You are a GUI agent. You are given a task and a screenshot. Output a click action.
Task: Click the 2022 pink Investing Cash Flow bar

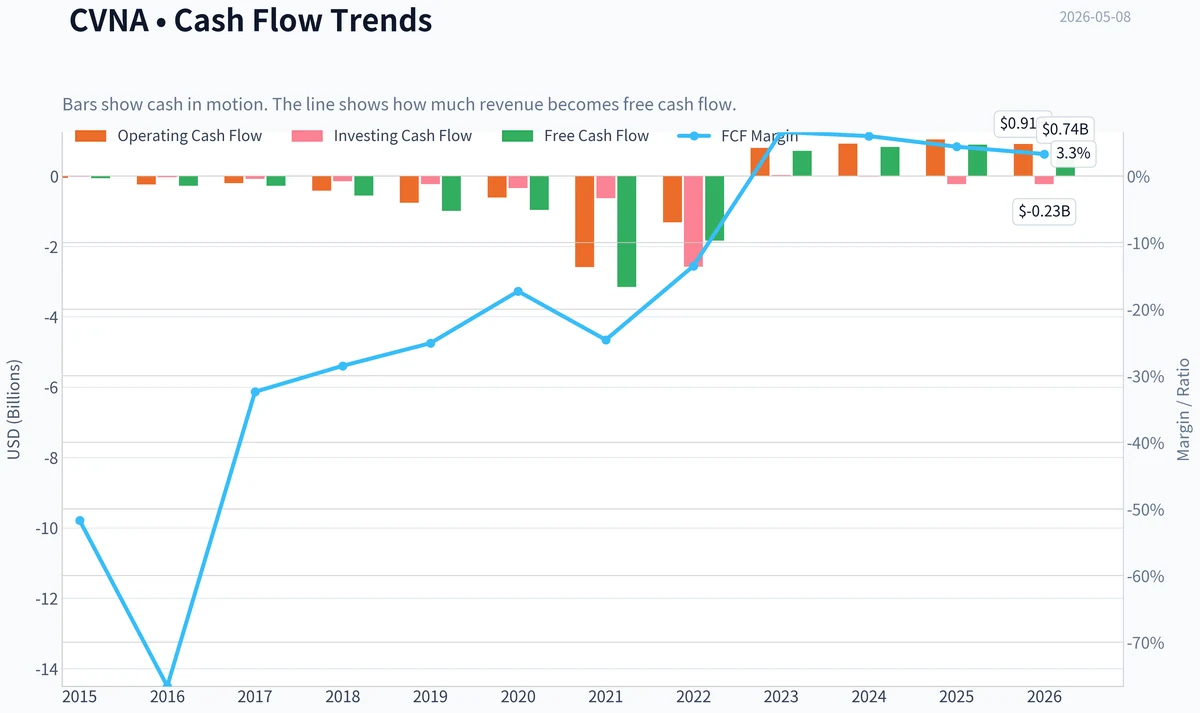[693, 222]
